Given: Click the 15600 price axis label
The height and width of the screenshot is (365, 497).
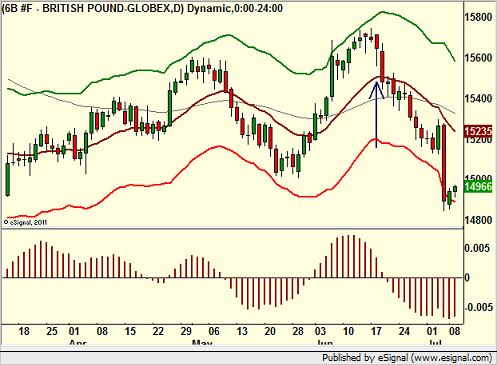Looking at the screenshot, I should click(478, 58).
